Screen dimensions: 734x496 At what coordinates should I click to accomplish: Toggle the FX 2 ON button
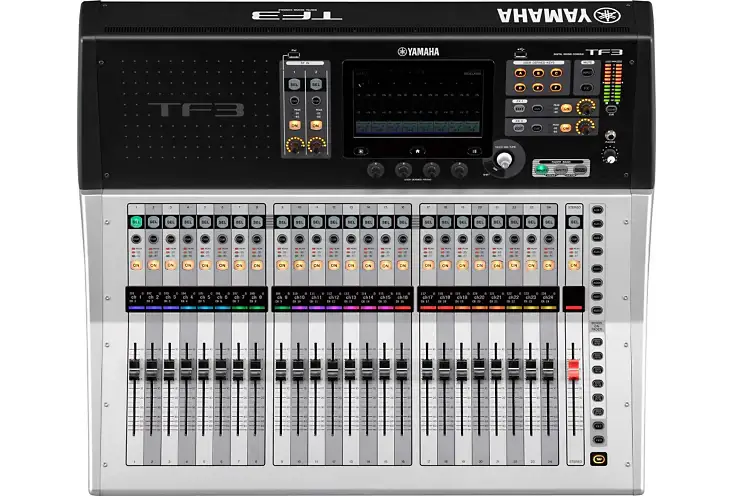pyautogui.click(x=566, y=128)
